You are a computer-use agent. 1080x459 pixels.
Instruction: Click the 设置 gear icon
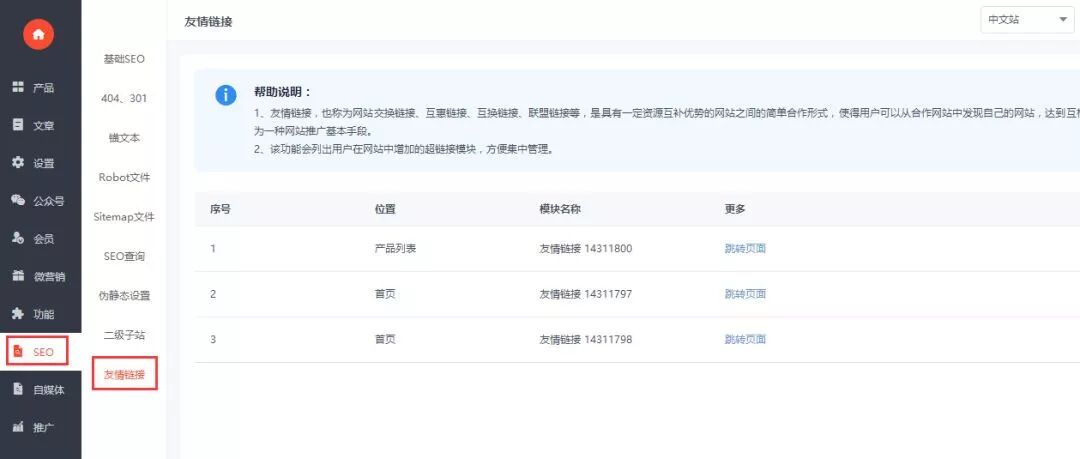click(x=19, y=163)
